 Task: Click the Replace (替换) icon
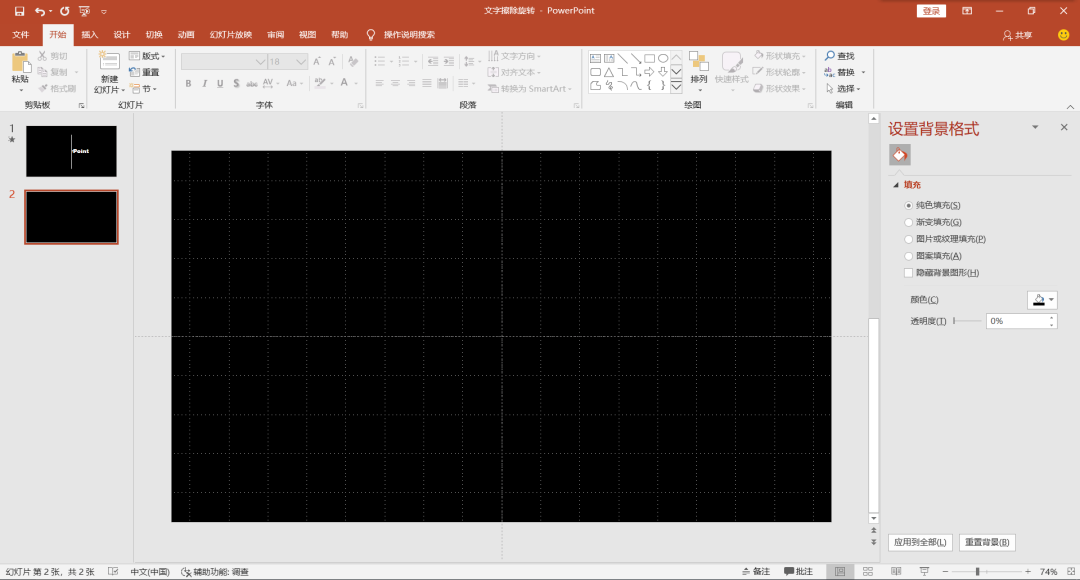click(x=829, y=72)
